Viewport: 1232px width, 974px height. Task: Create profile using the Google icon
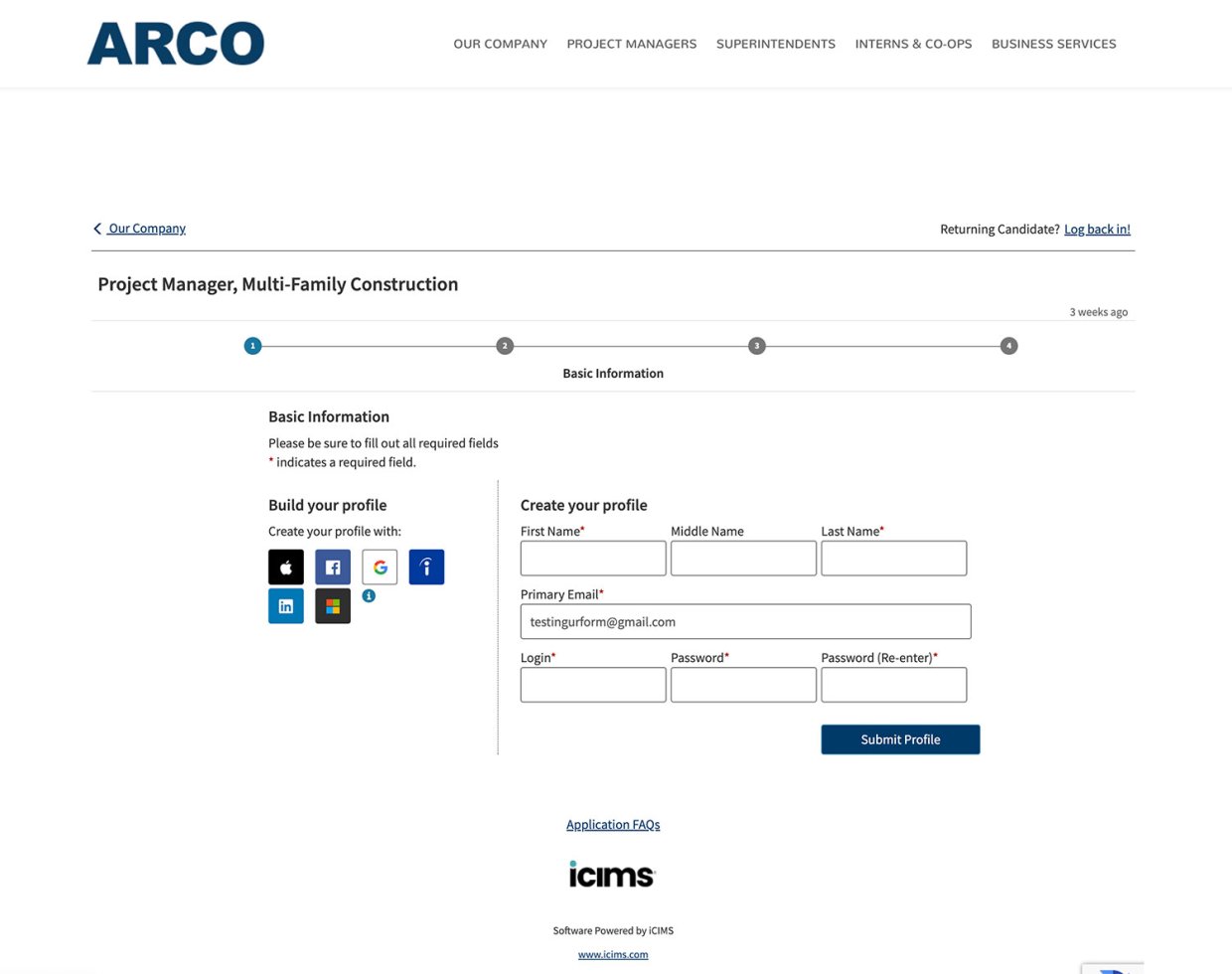click(x=380, y=568)
